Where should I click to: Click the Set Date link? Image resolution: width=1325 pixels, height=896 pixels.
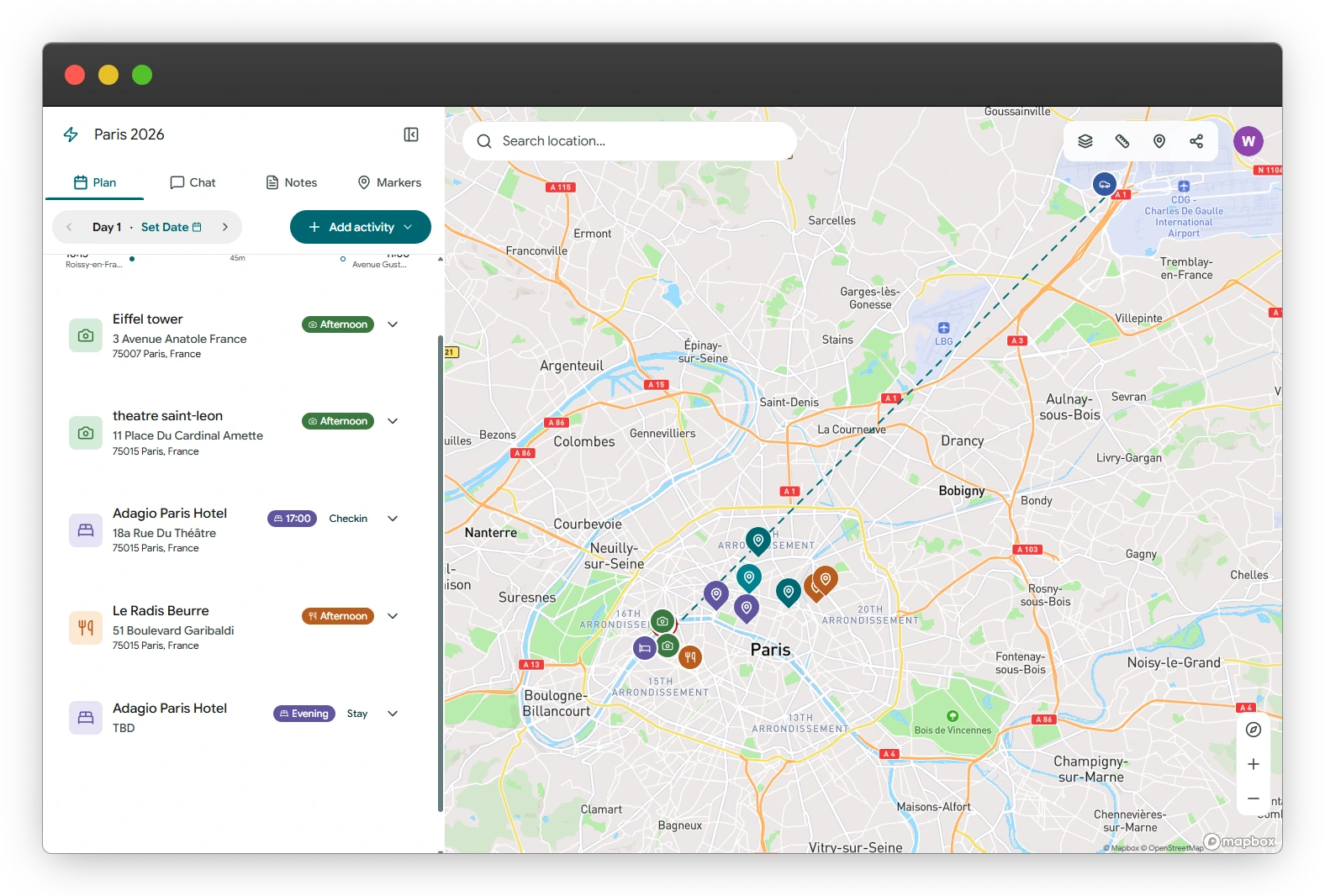(x=172, y=227)
